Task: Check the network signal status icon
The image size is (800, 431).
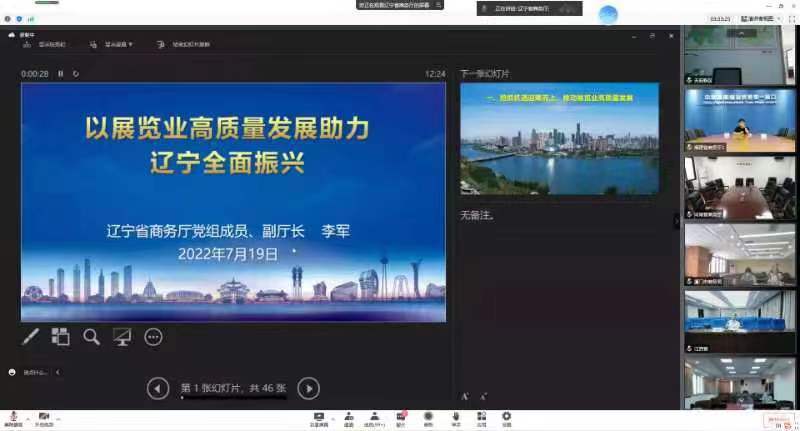Action: click(31, 19)
